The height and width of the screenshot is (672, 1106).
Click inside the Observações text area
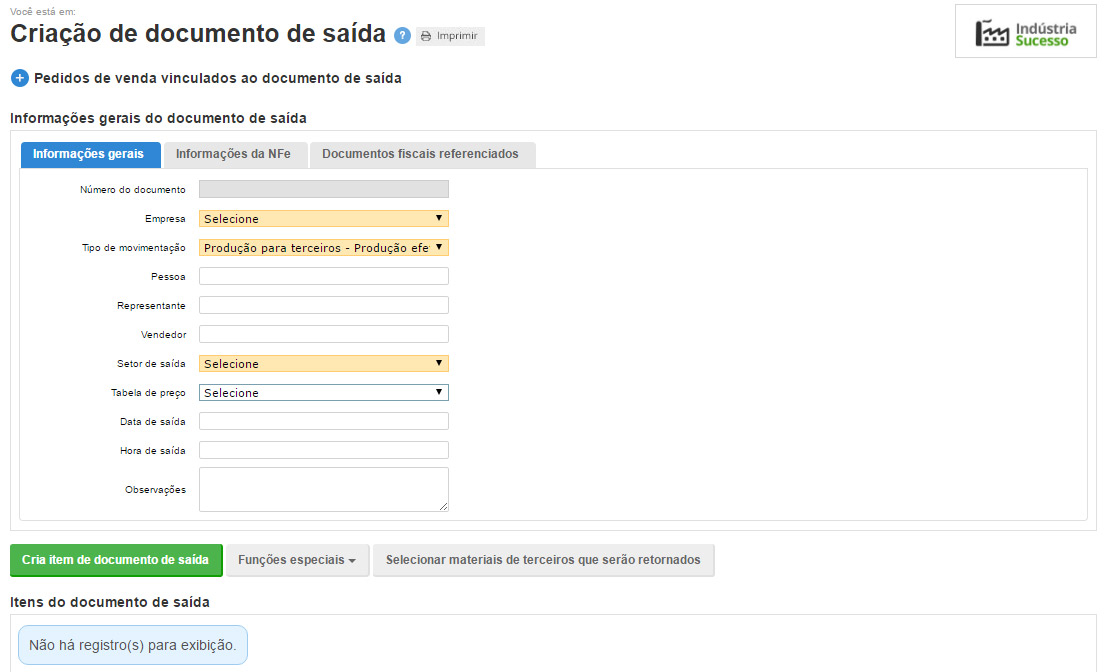tap(323, 489)
